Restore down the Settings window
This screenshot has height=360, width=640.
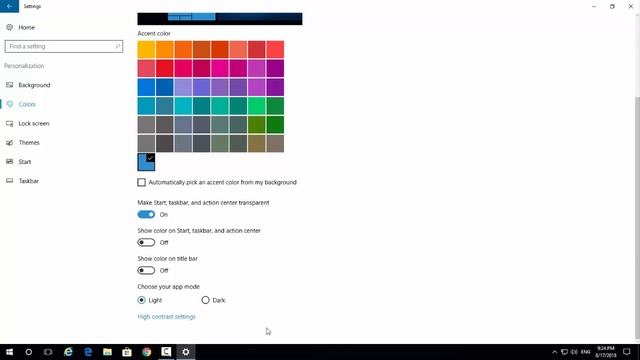[x=612, y=6]
